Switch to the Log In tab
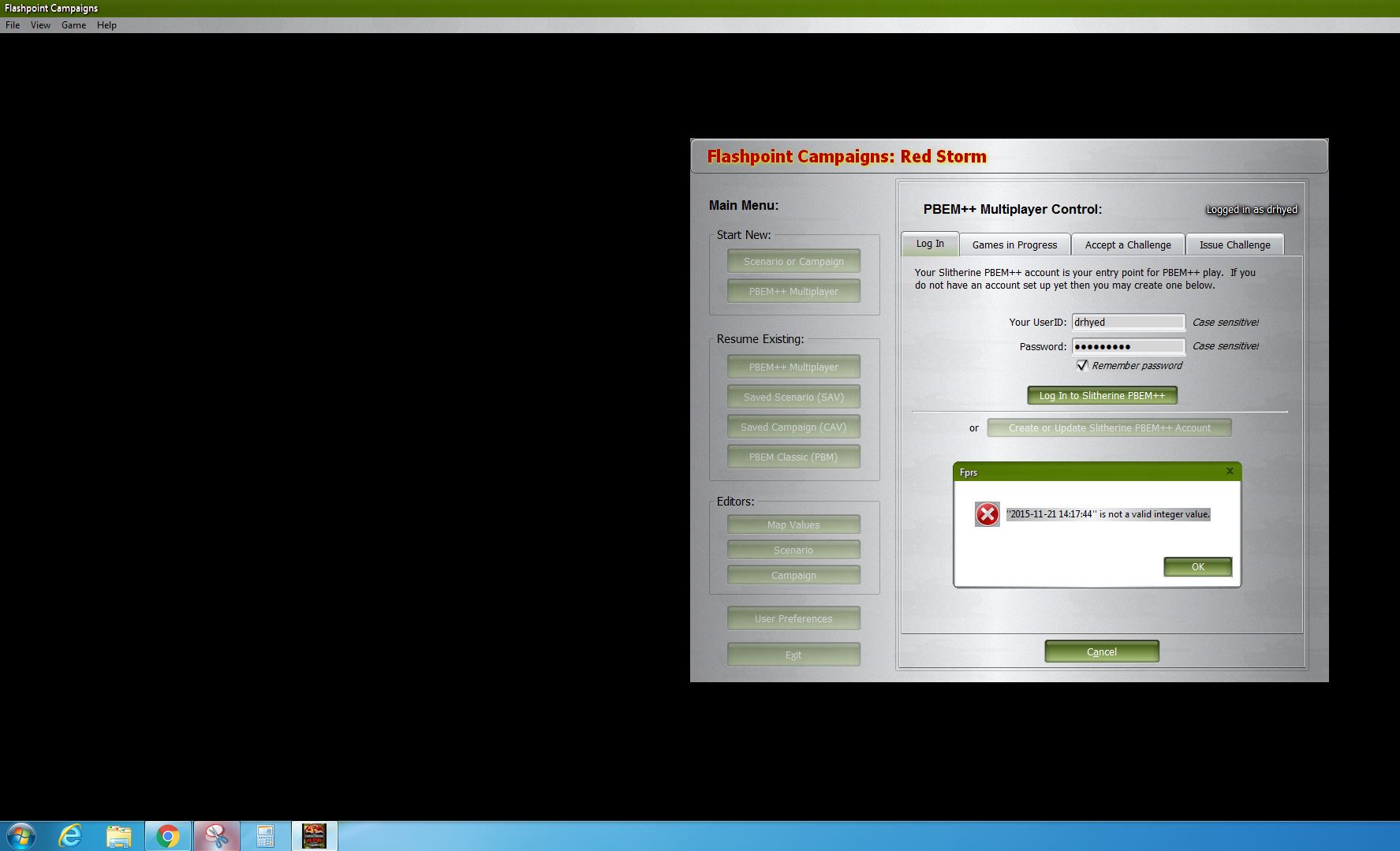Image resolution: width=1400 pixels, height=851 pixels. (930, 244)
